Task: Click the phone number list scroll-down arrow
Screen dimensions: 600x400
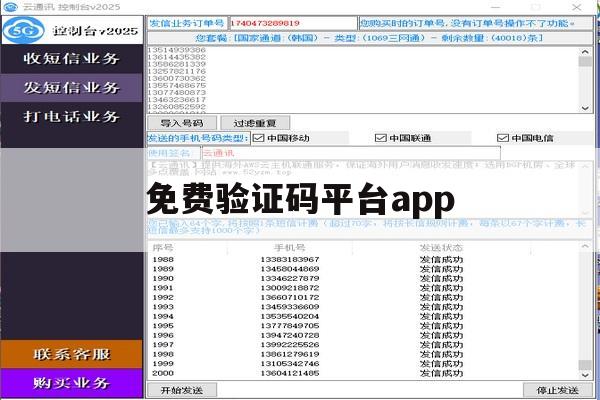Action: 585,108
